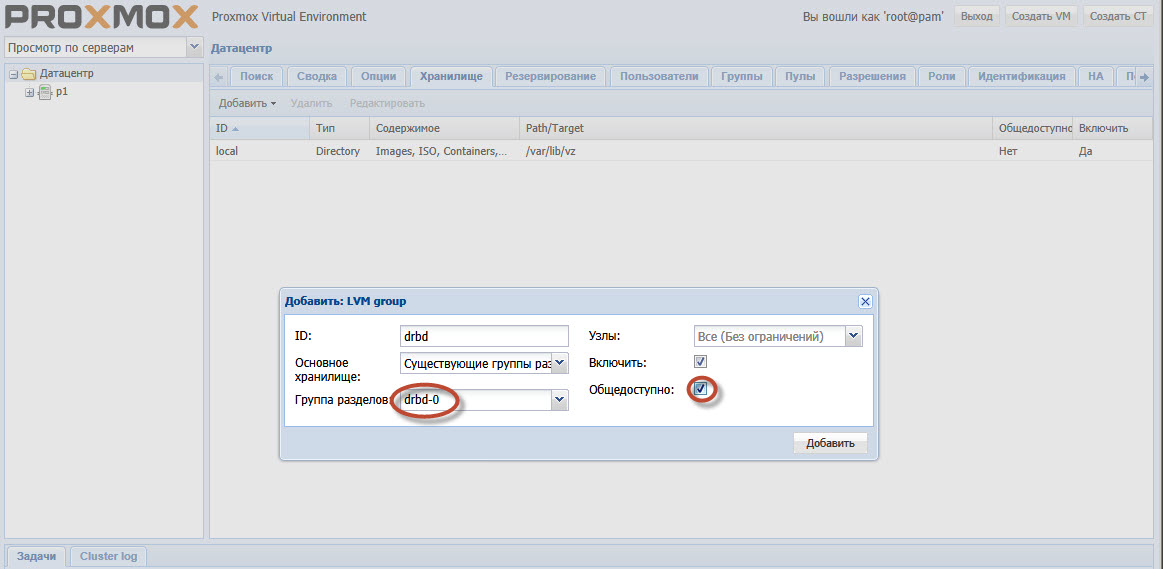
Task: Open the Роли tab
Action: click(x=942, y=76)
